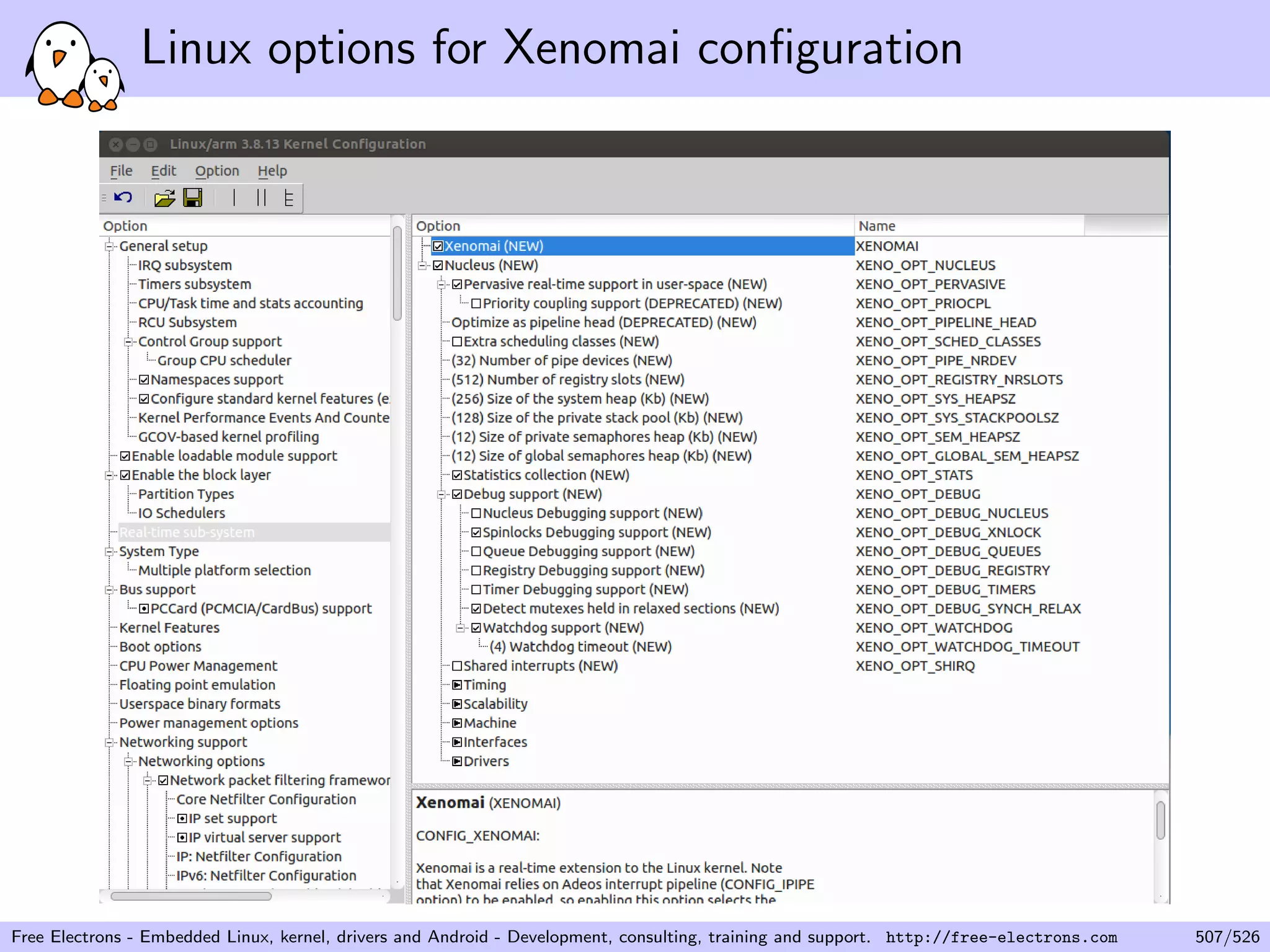Open the Option menu
Image resolution: width=1270 pixels, height=952 pixels.
pos(217,171)
